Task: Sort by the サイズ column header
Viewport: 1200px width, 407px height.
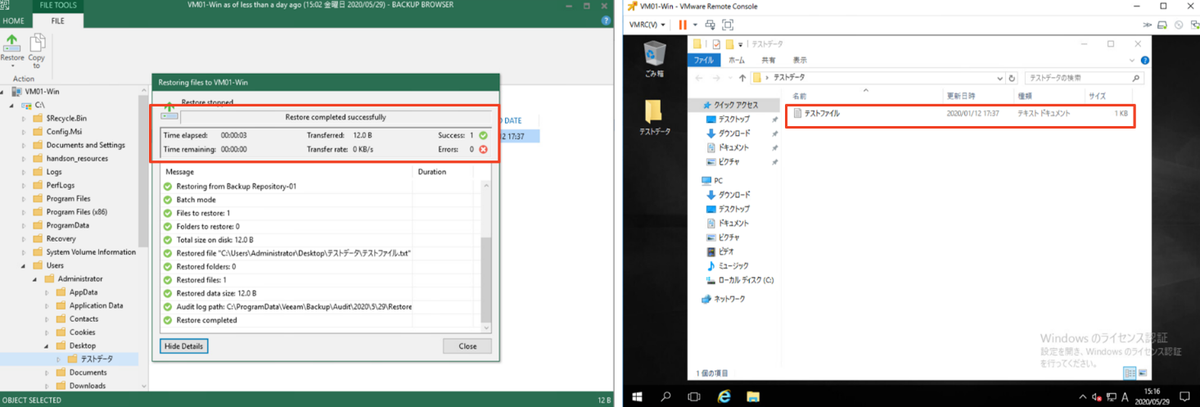Action: pos(1097,96)
